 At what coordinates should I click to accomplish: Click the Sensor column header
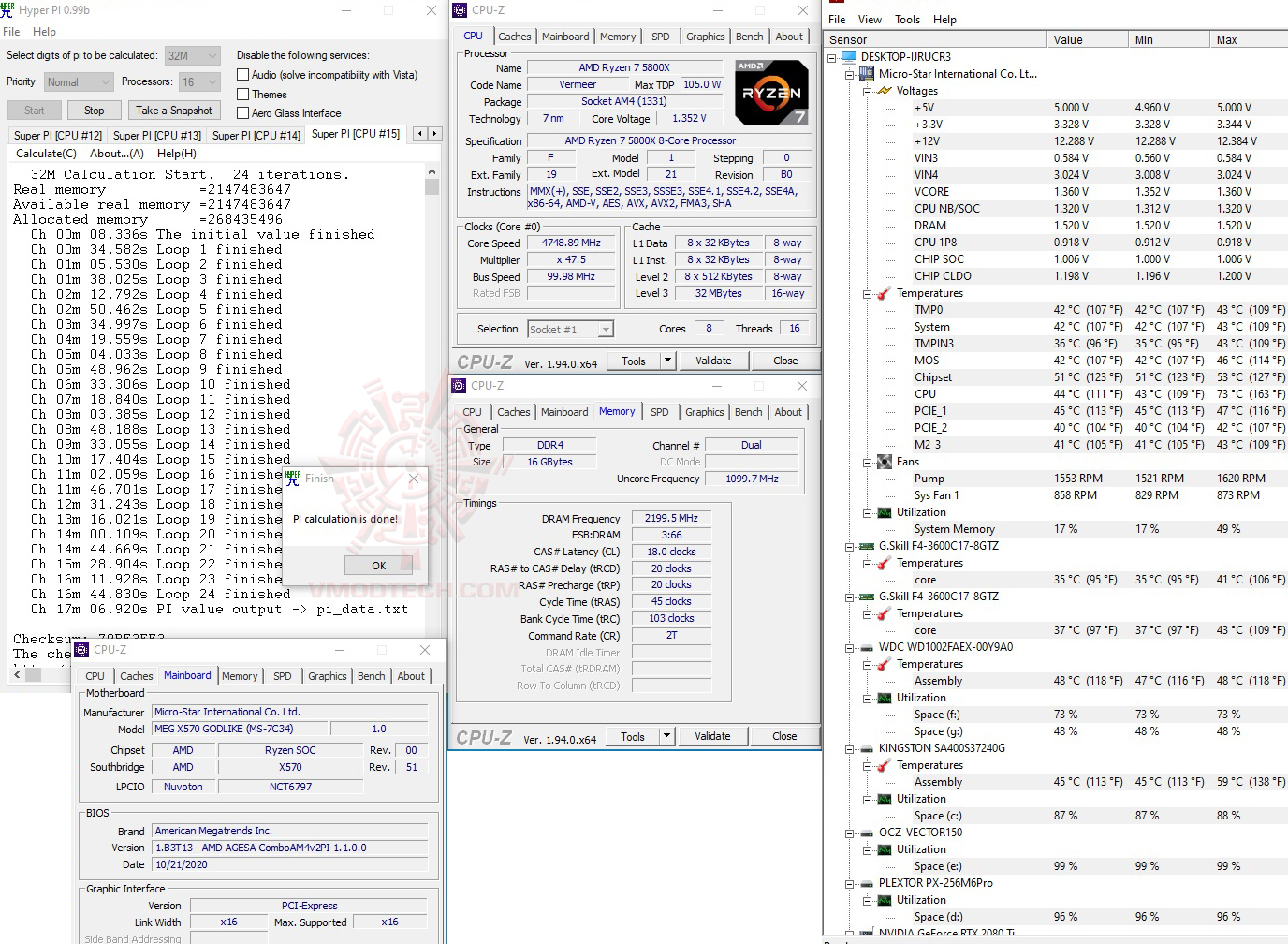click(x=935, y=40)
